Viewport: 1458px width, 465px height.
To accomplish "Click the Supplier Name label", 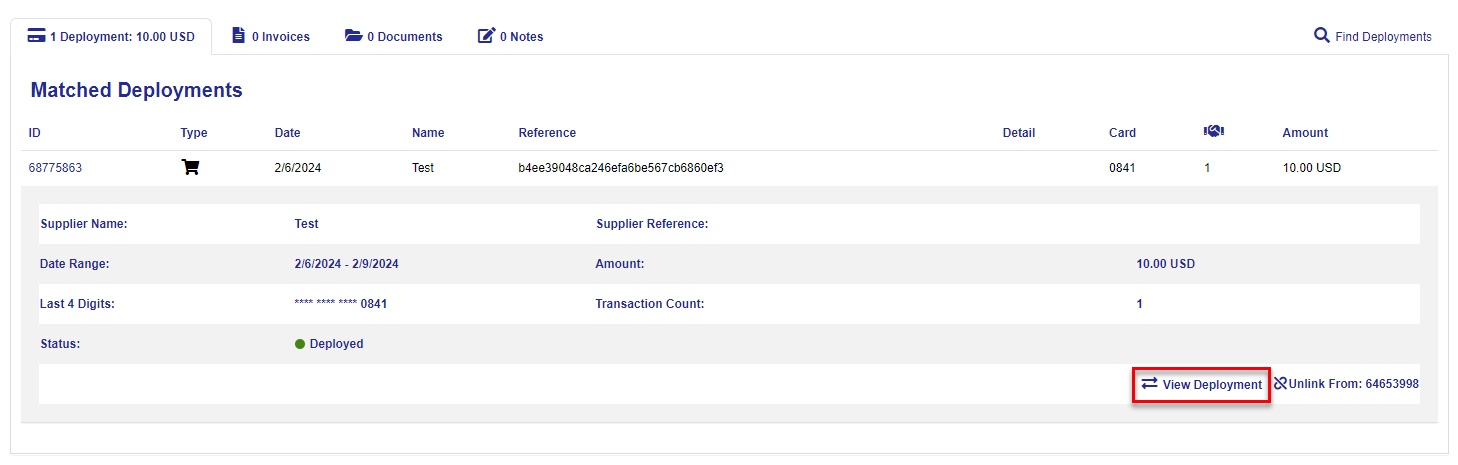I will tap(84, 224).
